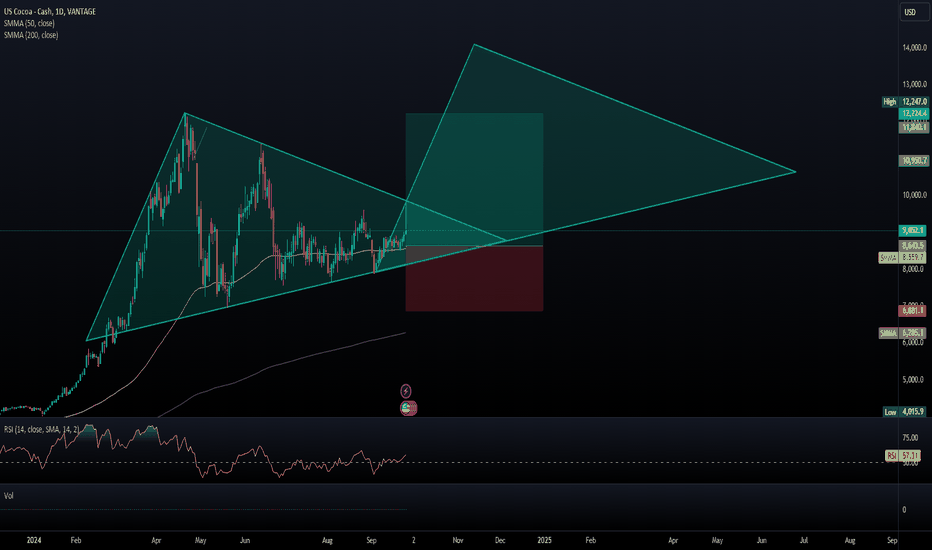Click the 2024 label on time axis
The height and width of the screenshot is (550, 932).
click(x=34, y=540)
